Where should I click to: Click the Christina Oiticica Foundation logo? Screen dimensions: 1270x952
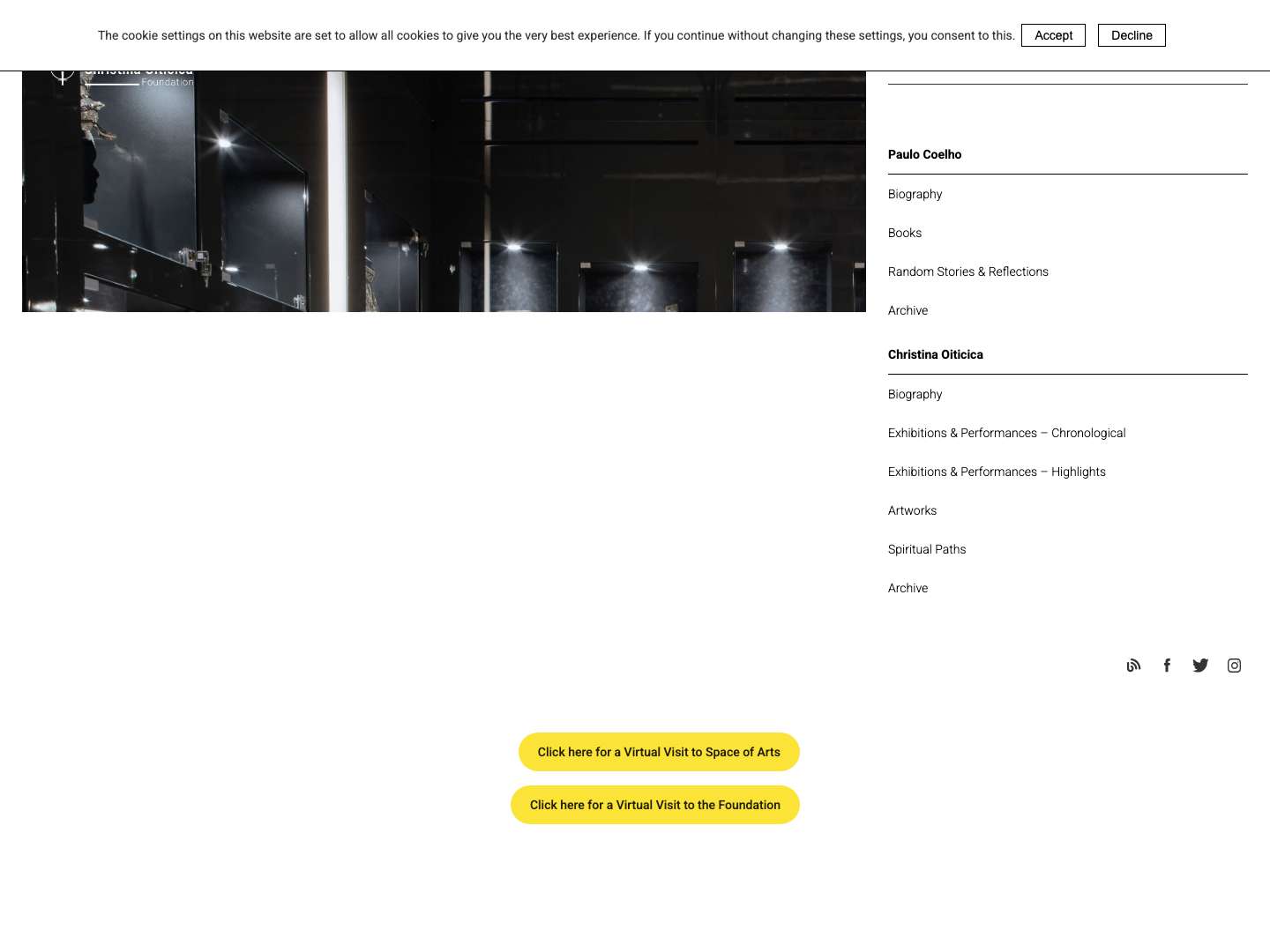pyautogui.click(x=123, y=74)
